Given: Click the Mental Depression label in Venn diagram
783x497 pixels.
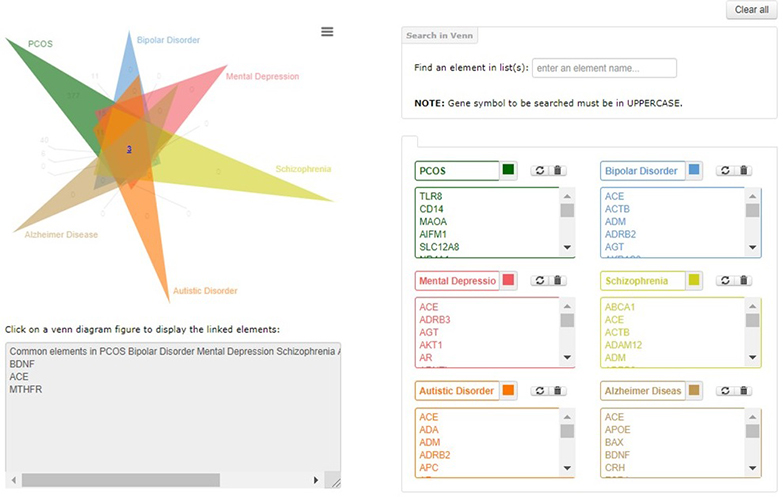Looking at the screenshot, I should 262,76.
